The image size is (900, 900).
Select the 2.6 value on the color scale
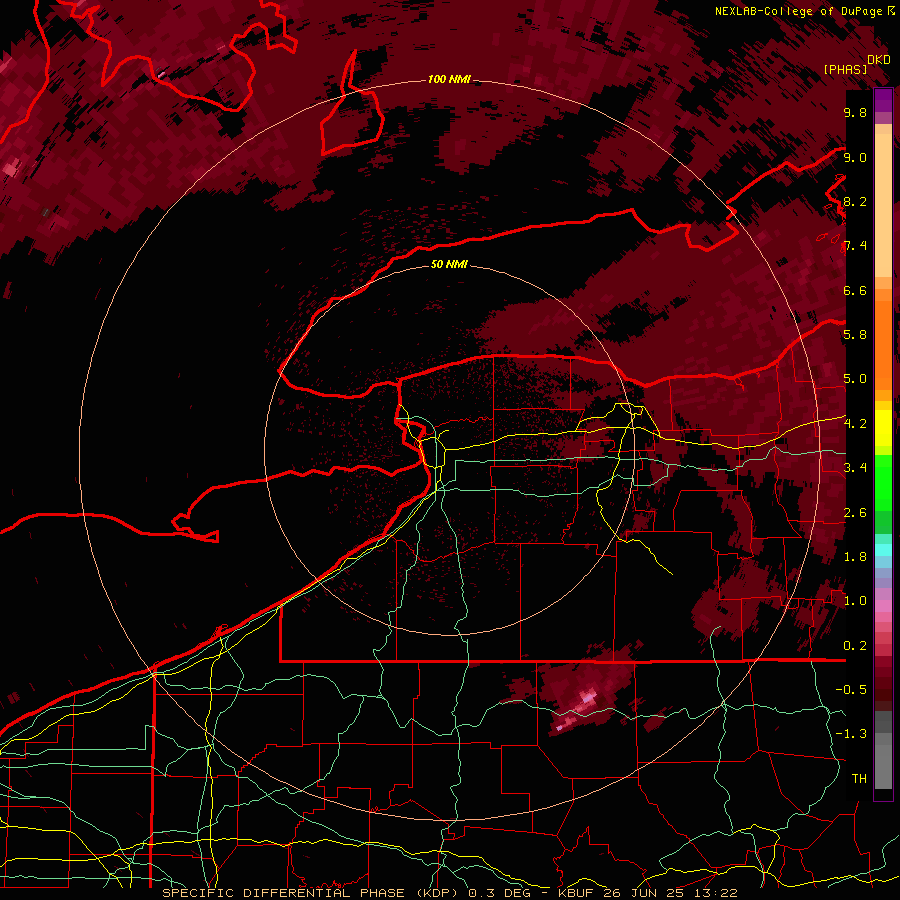855,513
